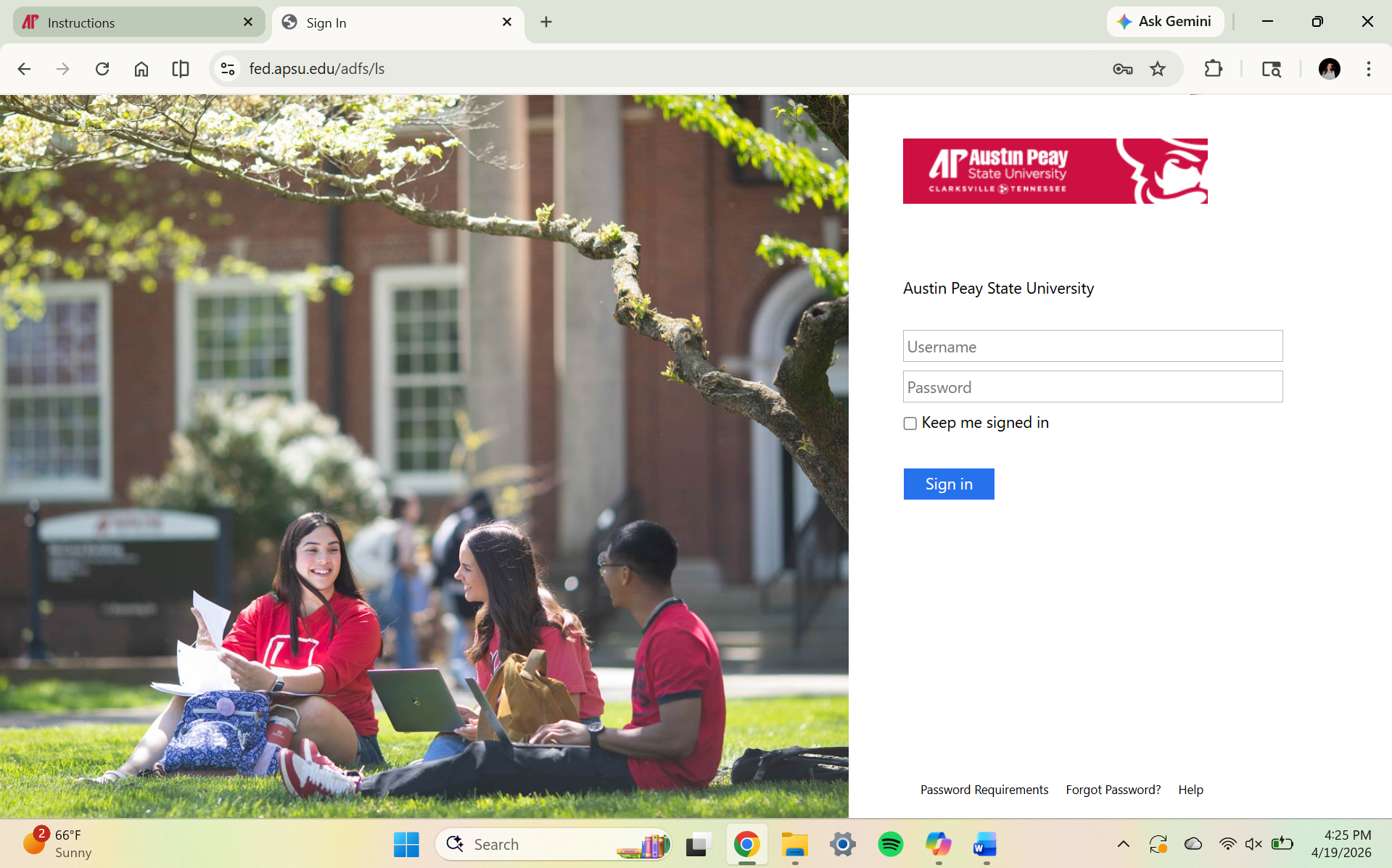Click the Username input field

(x=1092, y=346)
